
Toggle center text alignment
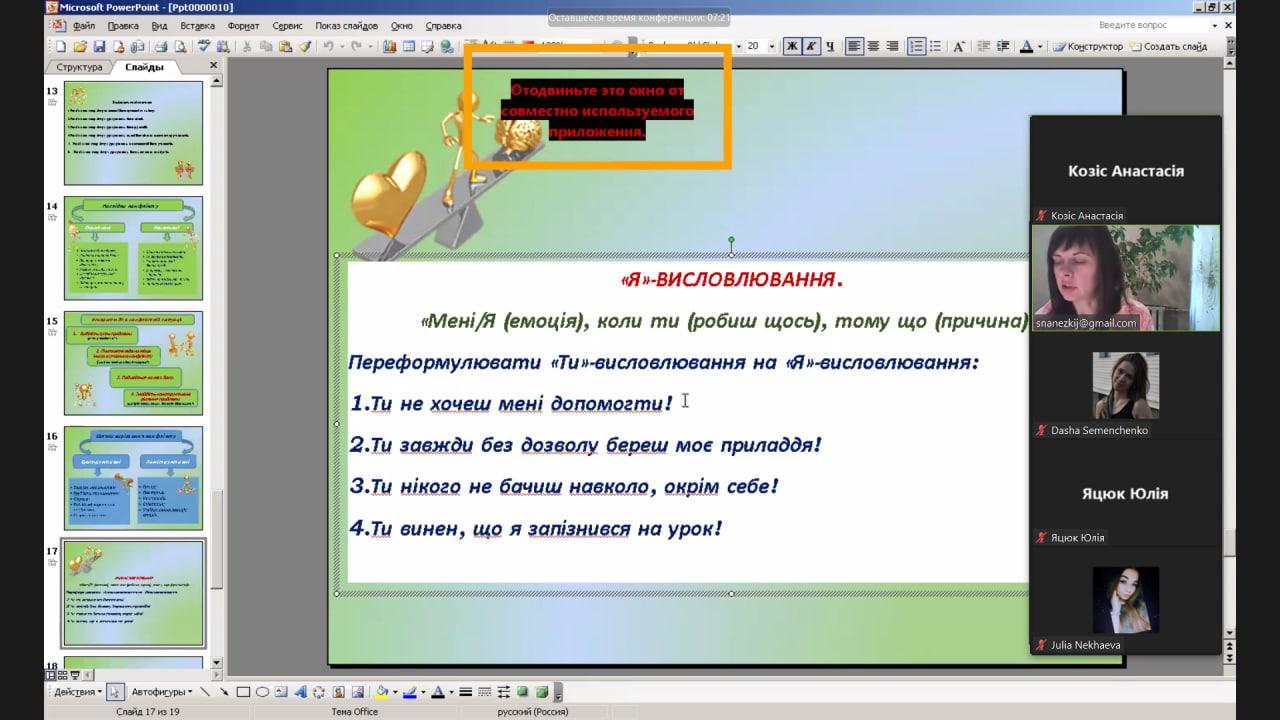point(873,46)
